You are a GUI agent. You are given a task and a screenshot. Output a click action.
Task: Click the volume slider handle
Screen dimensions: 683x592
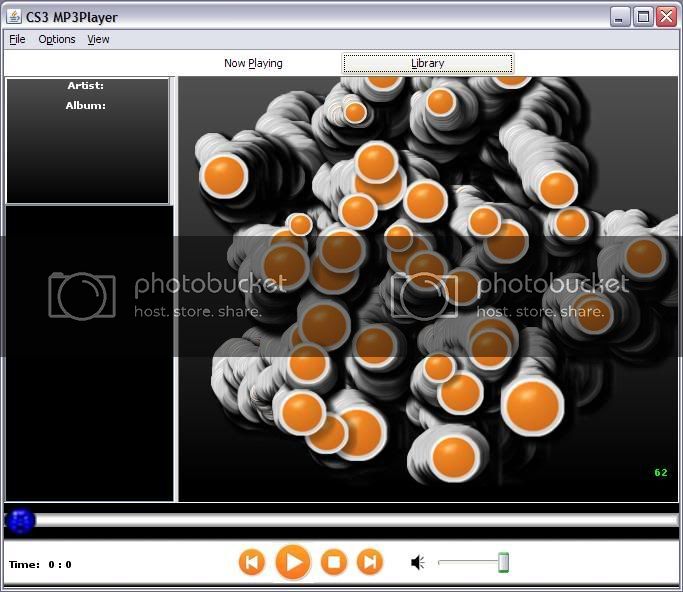[x=504, y=562]
